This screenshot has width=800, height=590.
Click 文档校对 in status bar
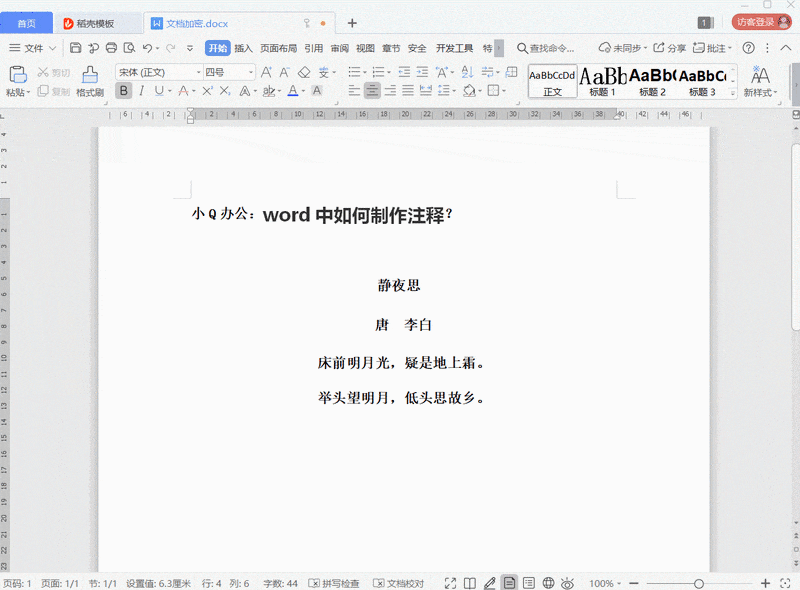pyautogui.click(x=398, y=583)
